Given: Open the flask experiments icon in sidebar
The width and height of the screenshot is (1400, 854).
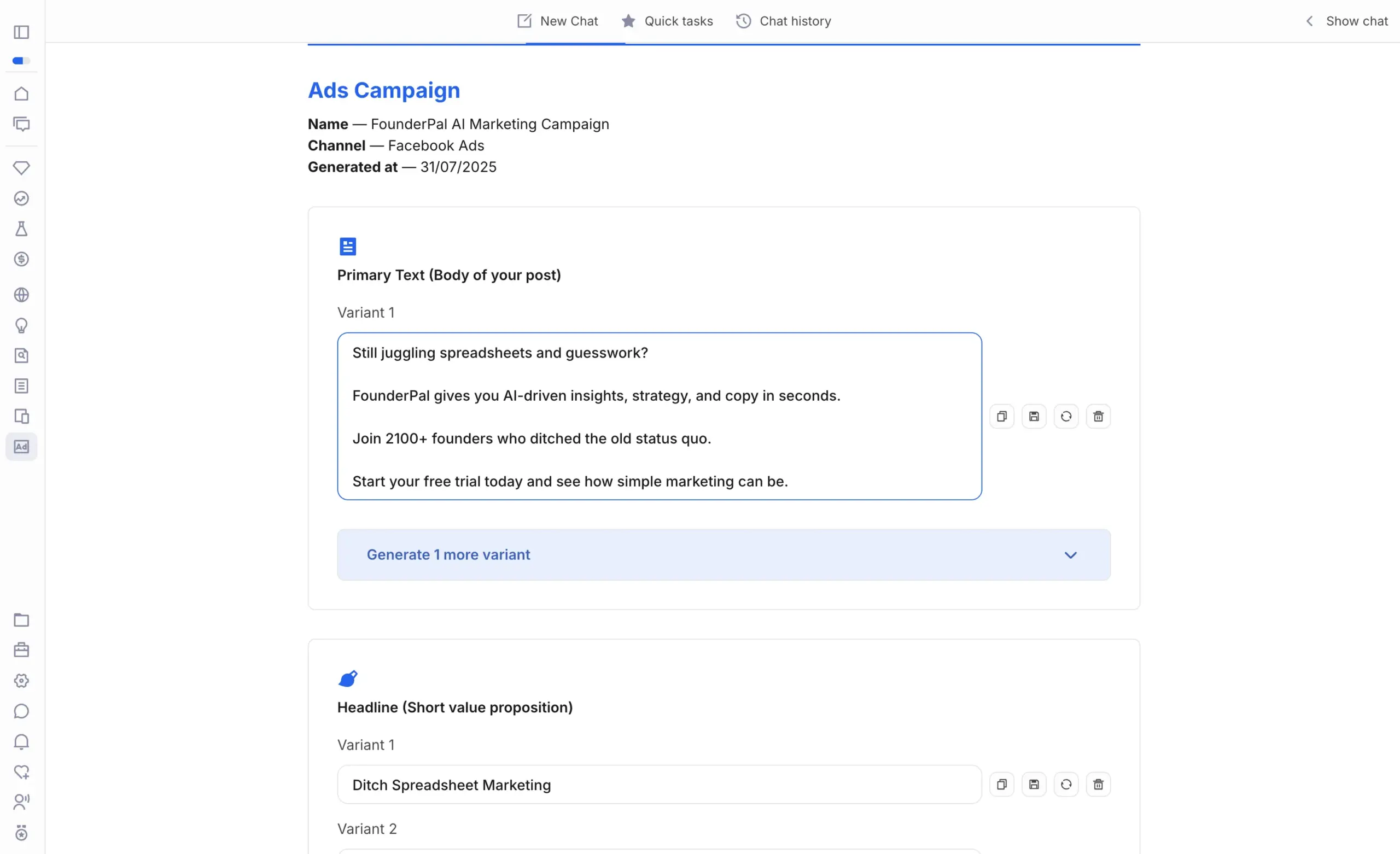Looking at the screenshot, I should (21, 229).
